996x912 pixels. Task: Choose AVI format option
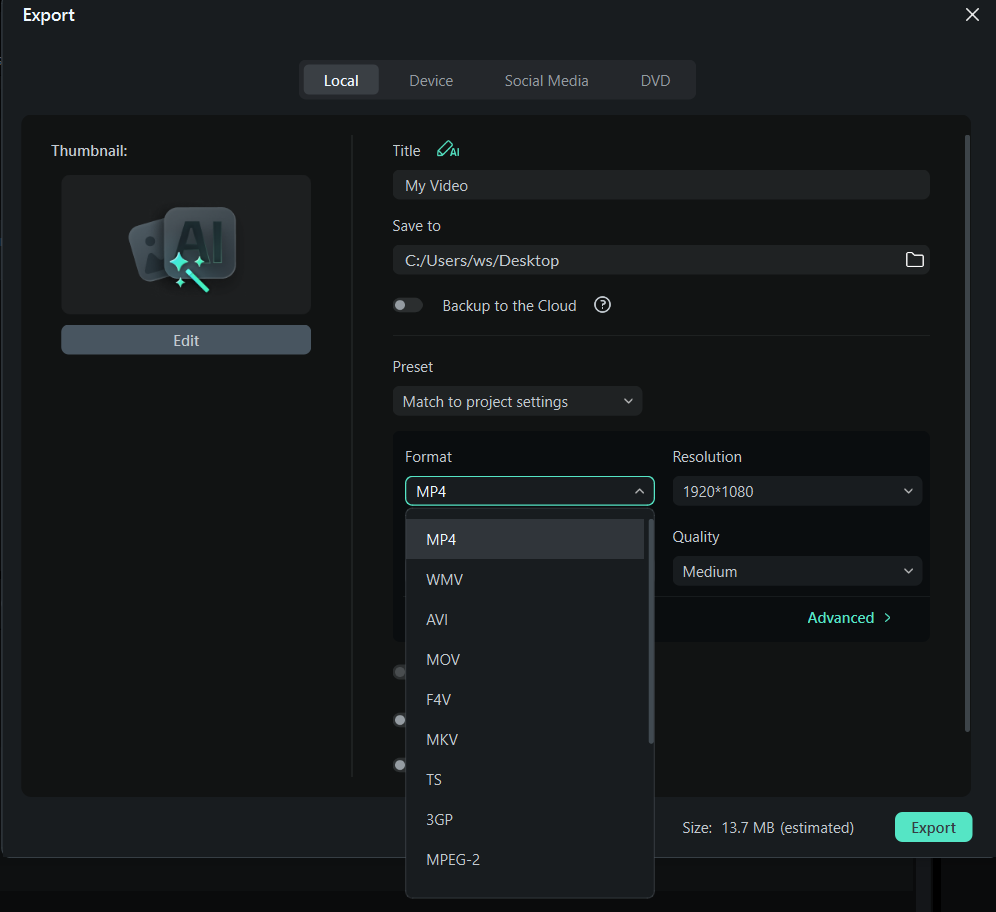tap(525, 619)
